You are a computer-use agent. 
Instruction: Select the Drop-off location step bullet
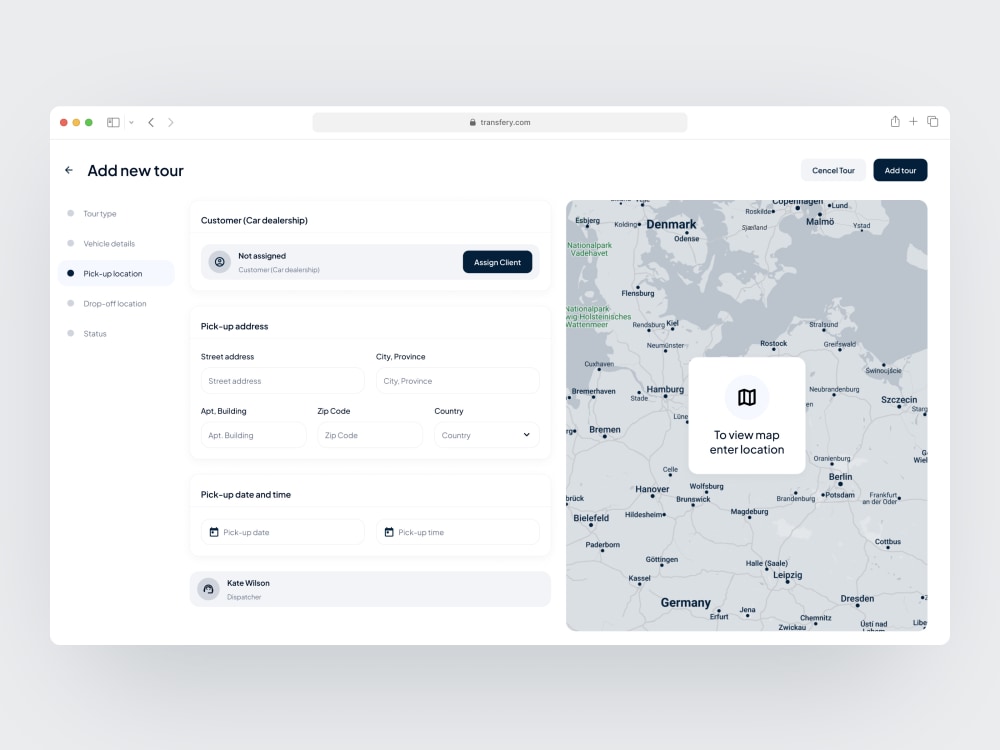pyautogui.click(x=69, y=303)
